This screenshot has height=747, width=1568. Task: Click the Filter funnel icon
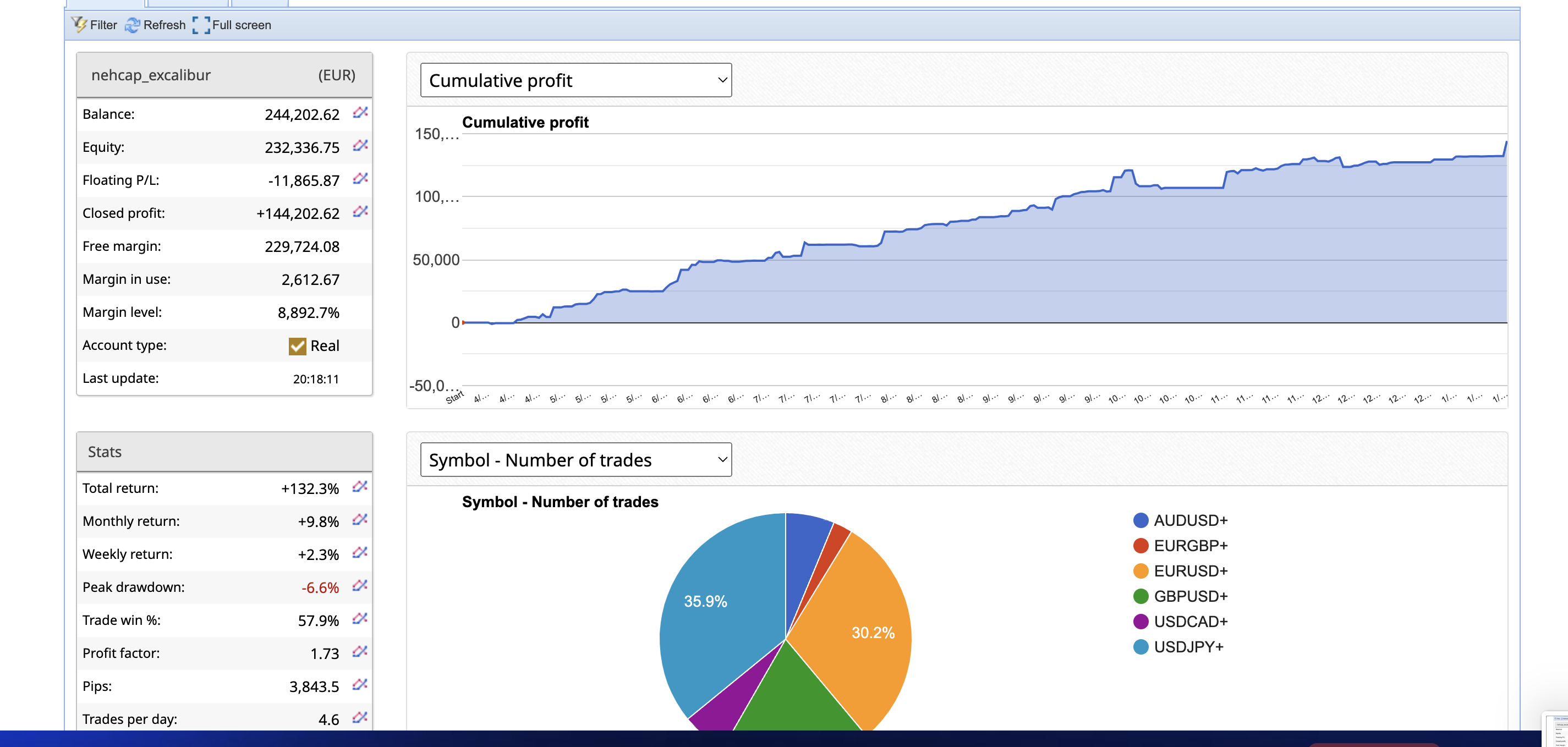[79, 24]
